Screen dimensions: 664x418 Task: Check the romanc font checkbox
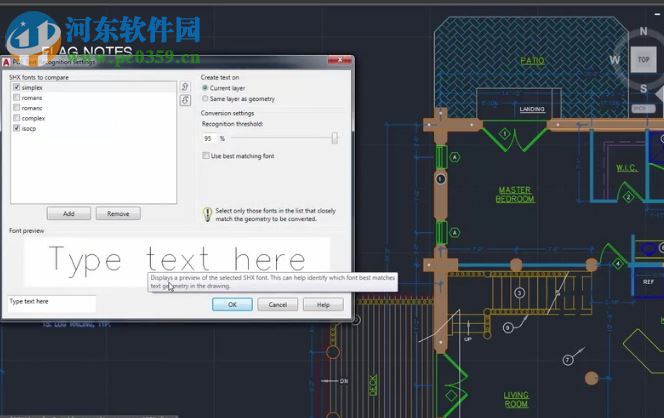tap(17, 108)
